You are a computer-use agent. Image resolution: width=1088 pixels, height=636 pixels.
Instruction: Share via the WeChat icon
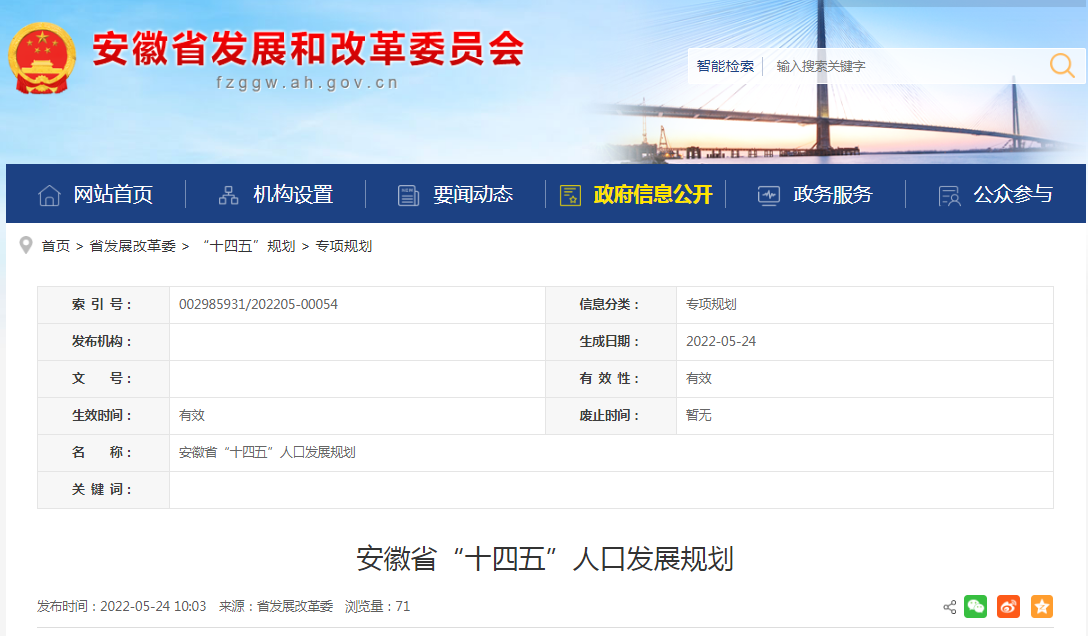975,606
